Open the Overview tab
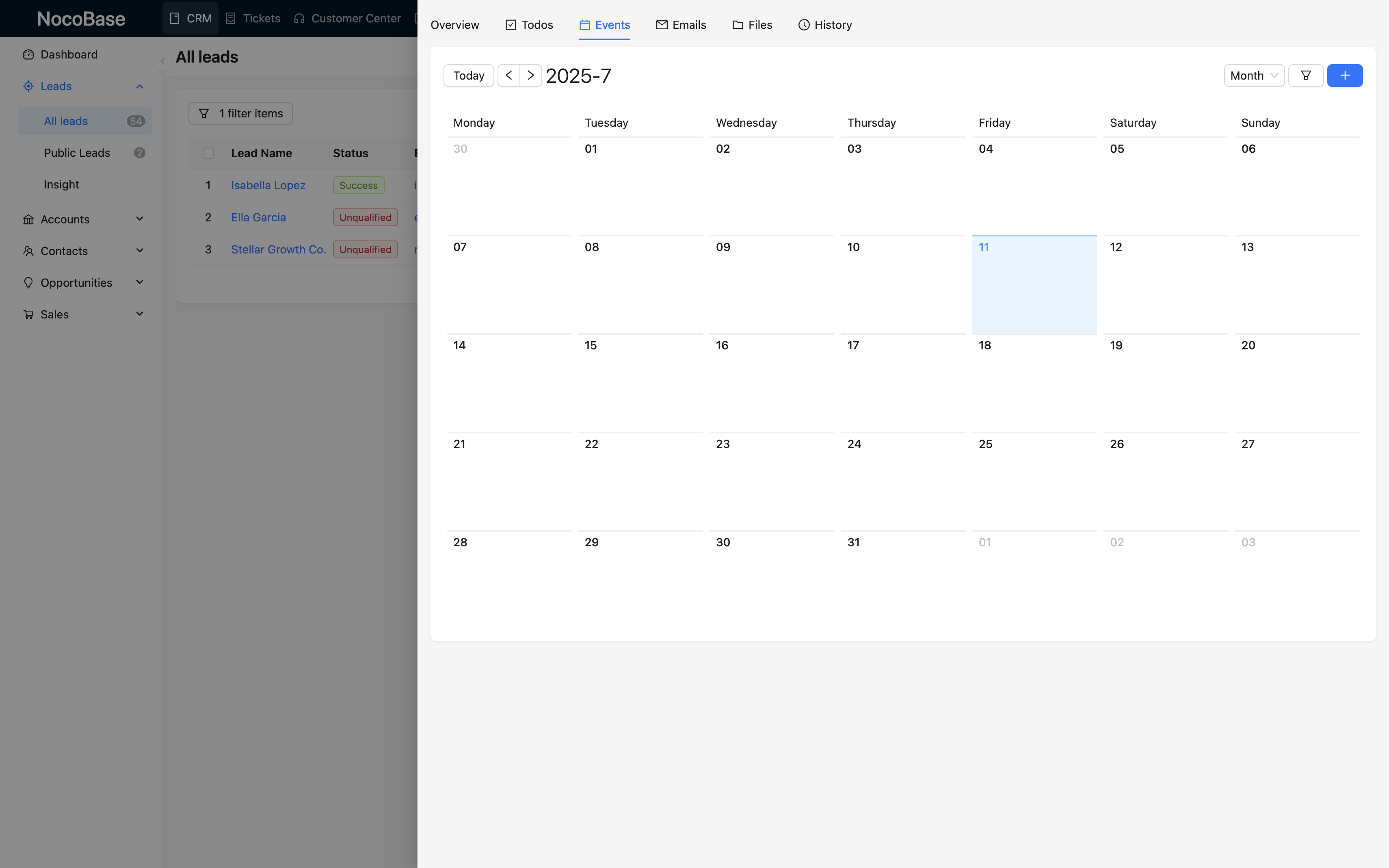Image resolution: width=1389 pixels, height=868 pixels. 454,25
